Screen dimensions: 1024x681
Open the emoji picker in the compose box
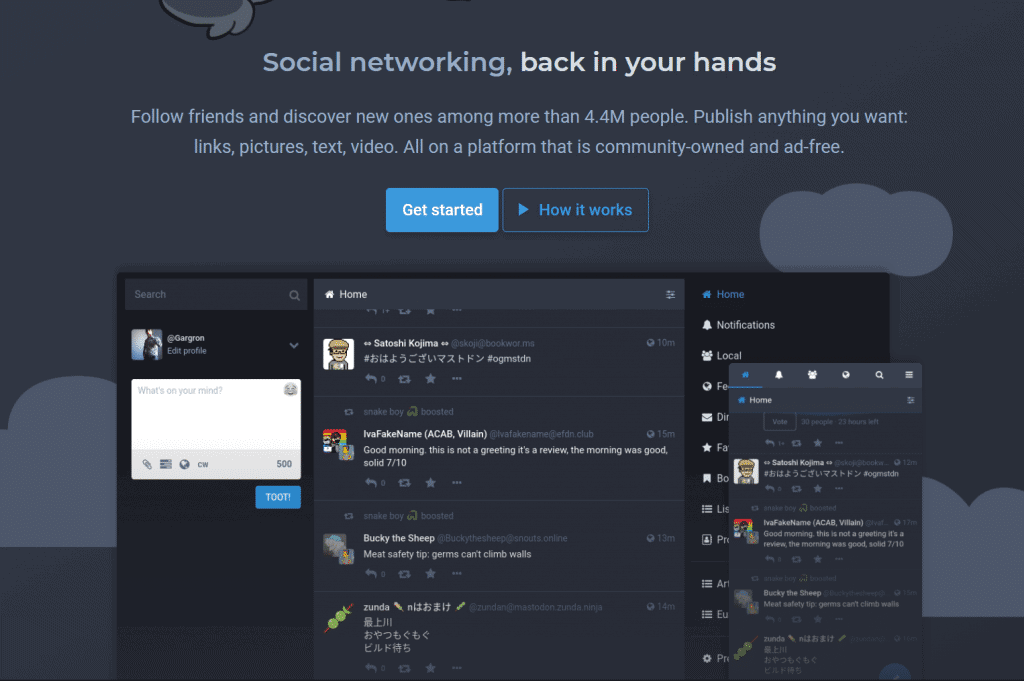click(291, 390)
